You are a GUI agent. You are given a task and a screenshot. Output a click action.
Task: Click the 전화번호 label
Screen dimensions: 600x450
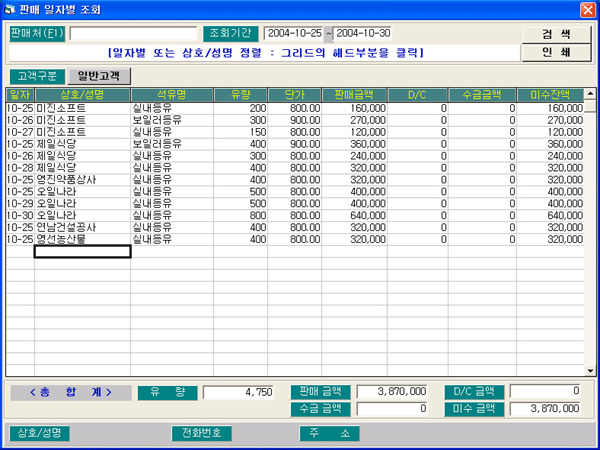(x=202, y=433)
